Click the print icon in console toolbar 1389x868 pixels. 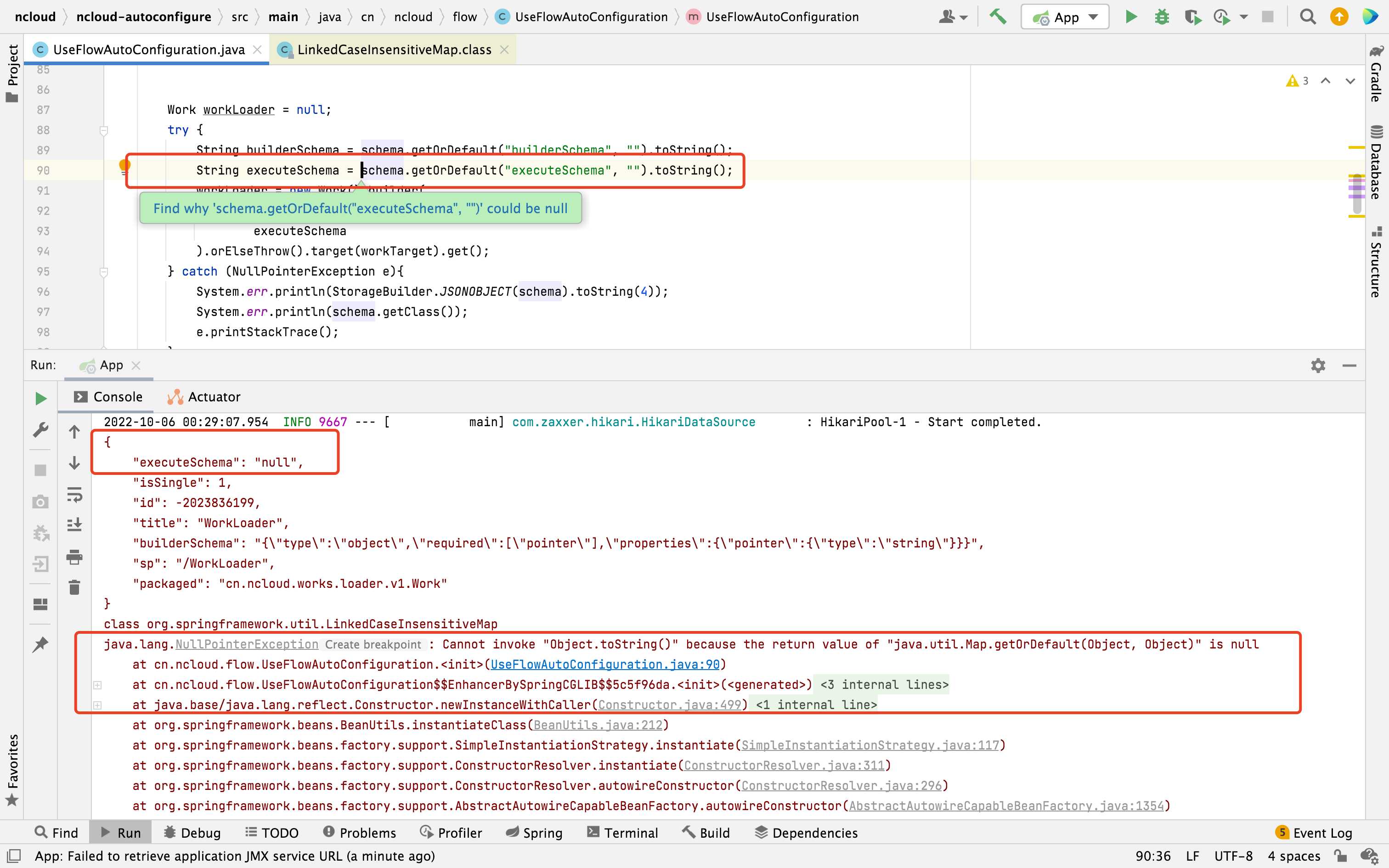pyautogui.click(x=74, y=556)
